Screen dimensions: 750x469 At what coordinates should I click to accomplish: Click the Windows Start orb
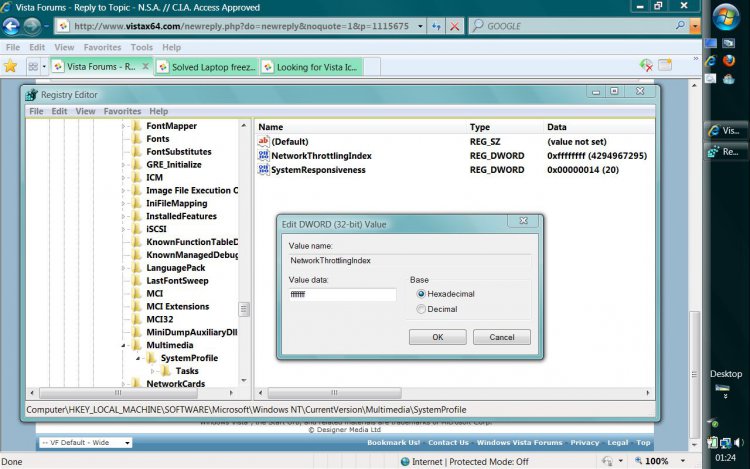[726, 17]
